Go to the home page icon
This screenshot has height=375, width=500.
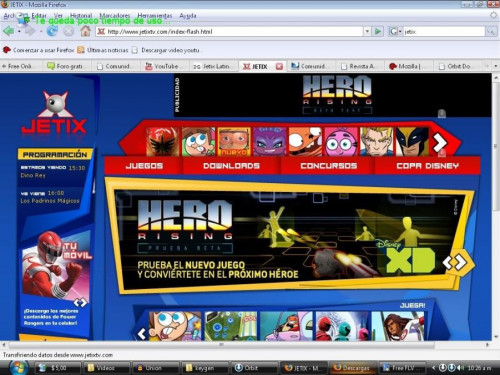click(86, 31)
